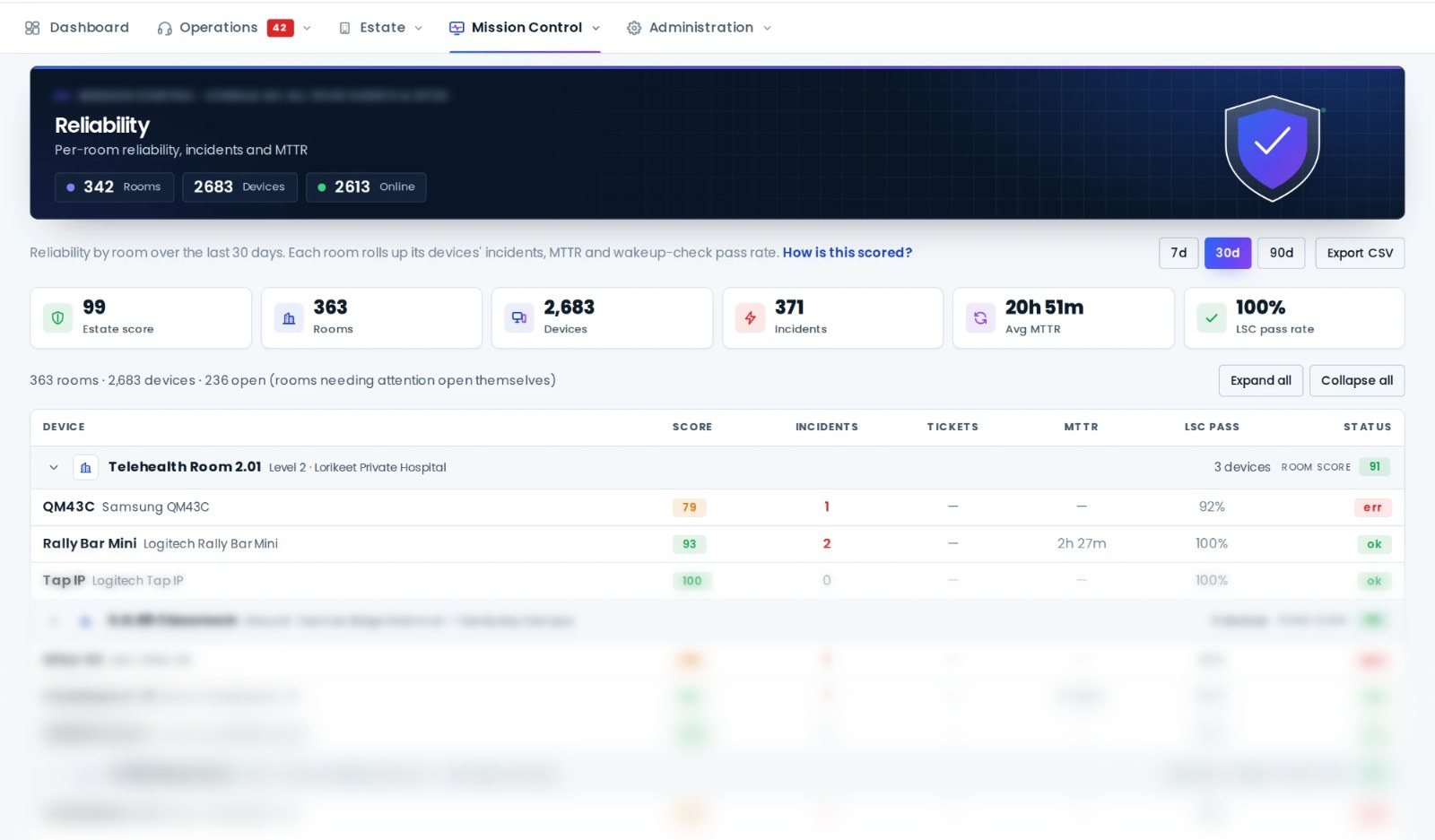The width and height of the screenshot is (1435, 840).
Task: Open the Administration dropdown chevron
Action: pyautogui.click(x=767, y=28)
